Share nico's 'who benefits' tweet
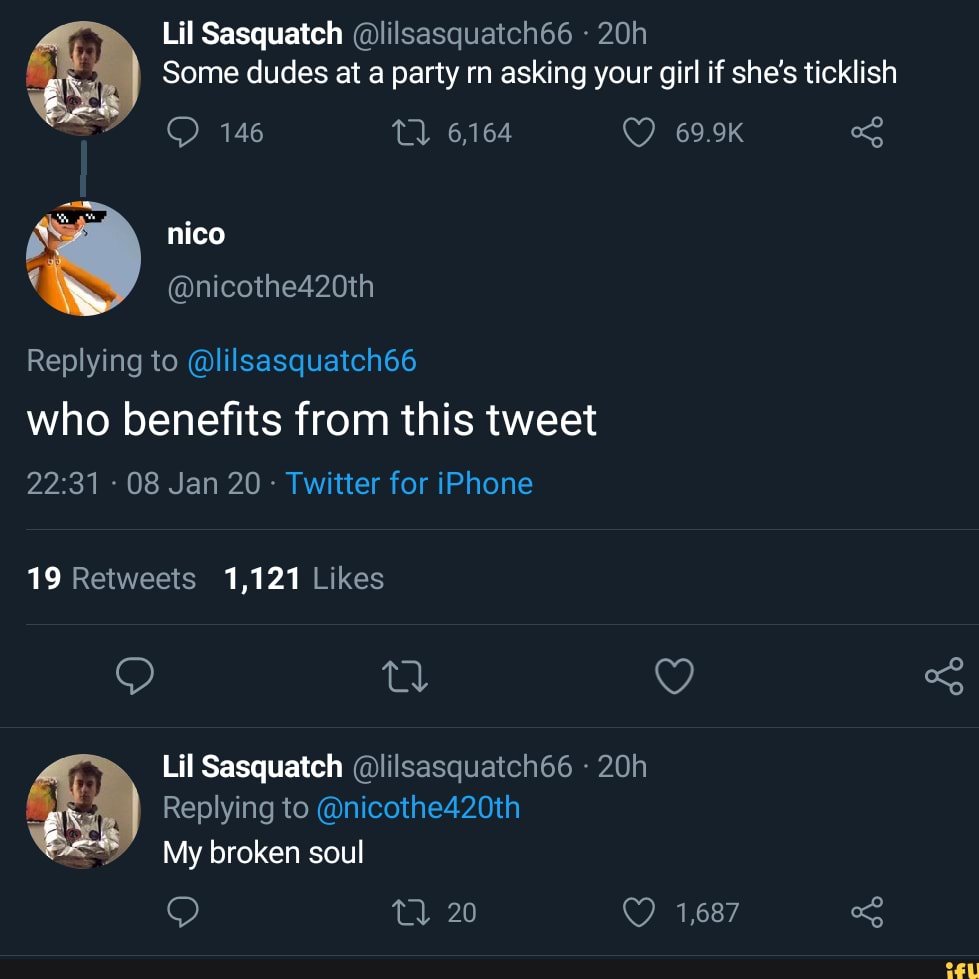Image resolution: width=979 pixels, height=979 pixels. click(x=944, y=677)
